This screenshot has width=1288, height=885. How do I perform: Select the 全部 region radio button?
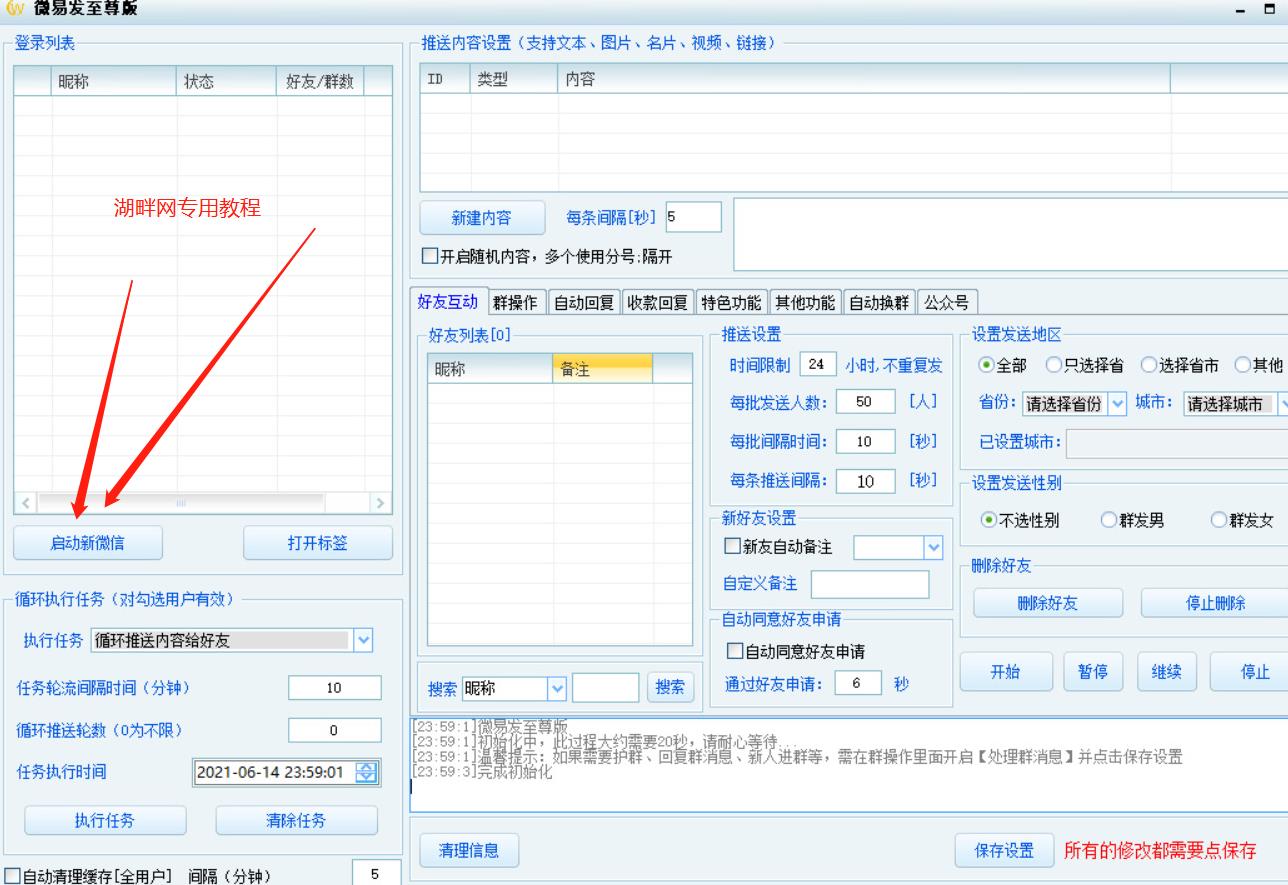point(987,365)
